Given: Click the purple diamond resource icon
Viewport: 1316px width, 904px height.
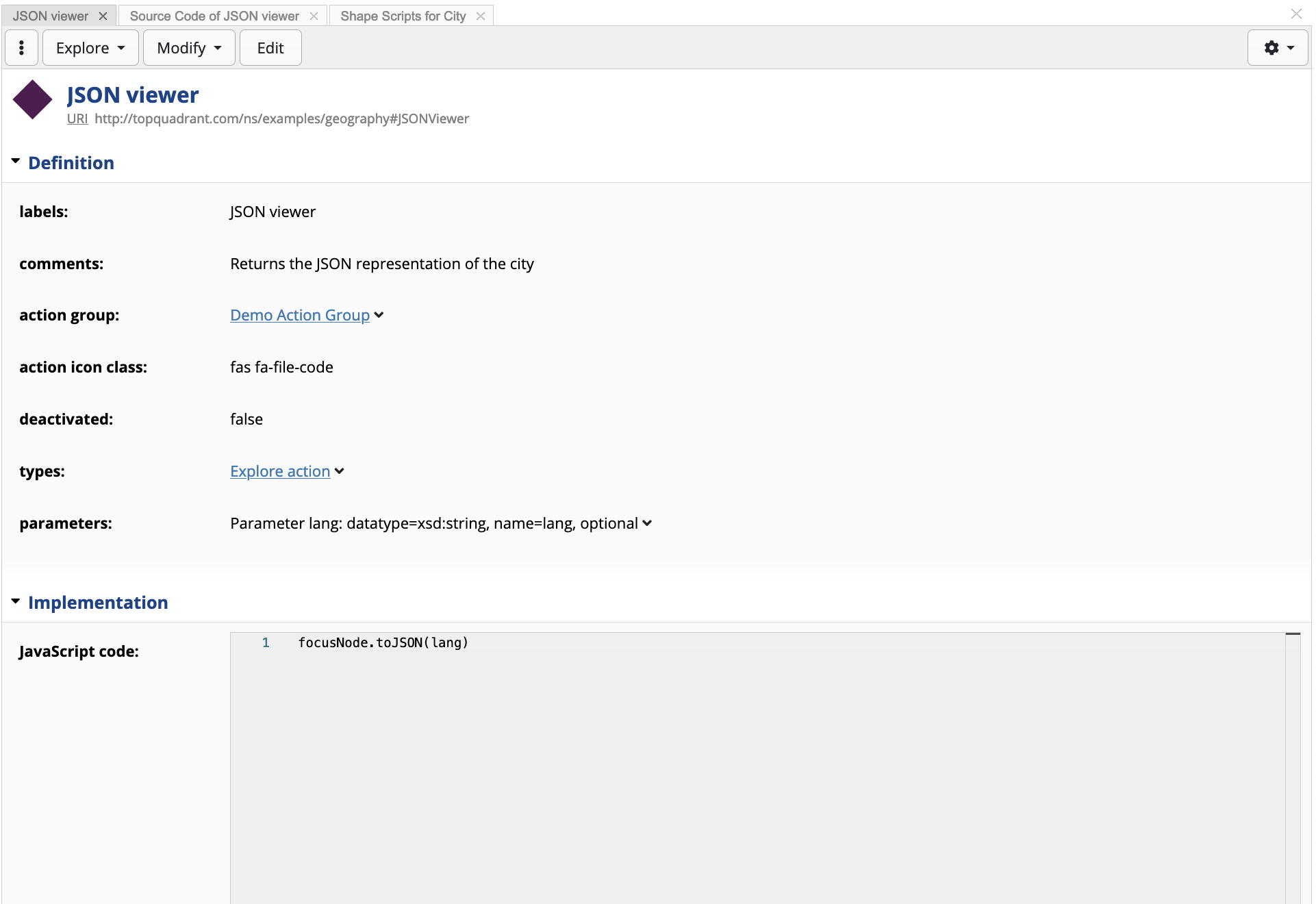Looking at the screenshot, I should (32, 100).
